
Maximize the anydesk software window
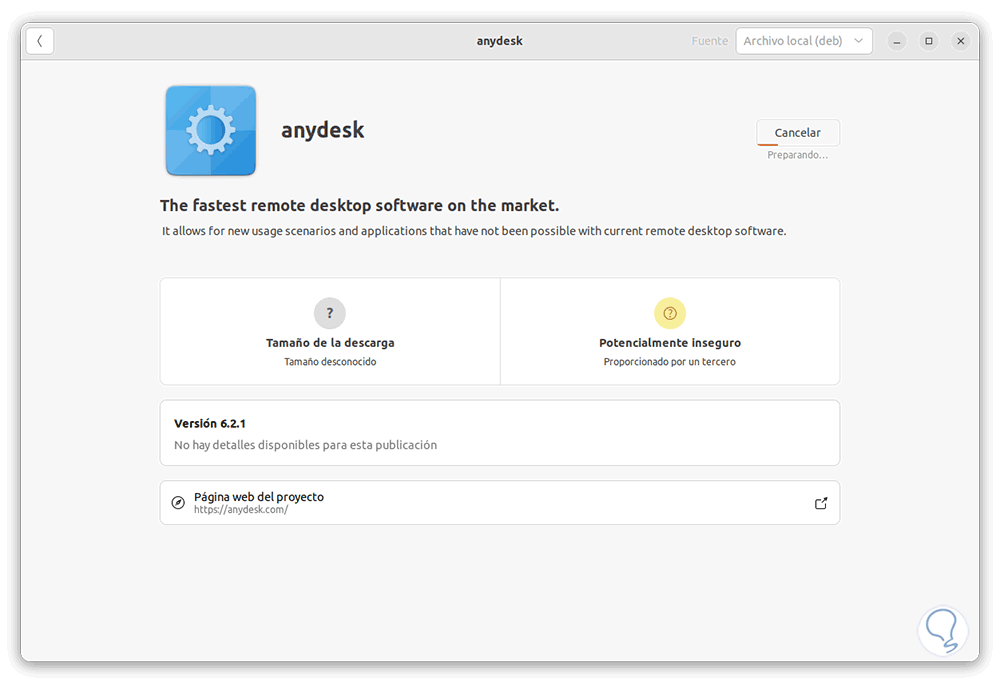(x=929, y=41)
